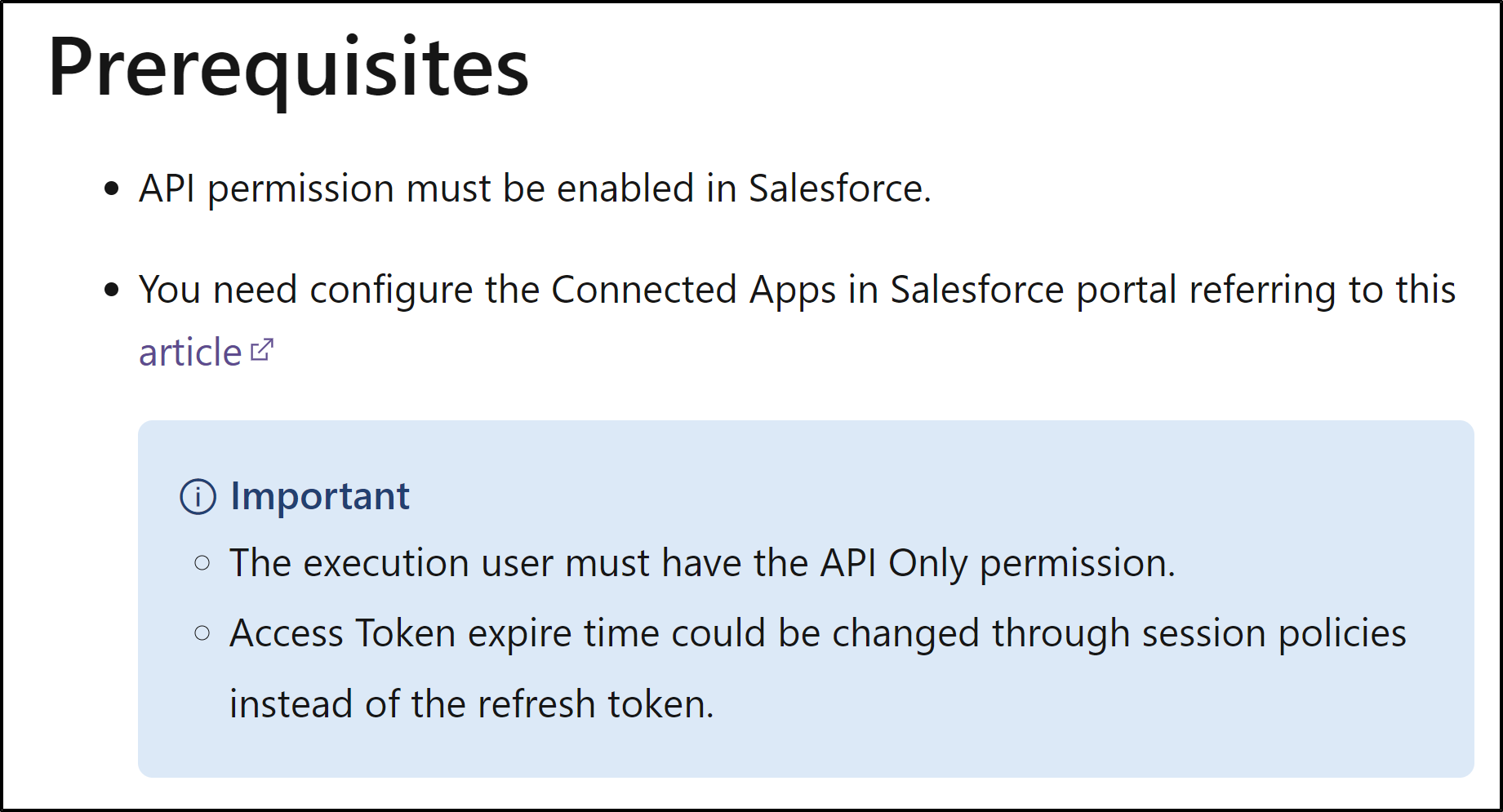Click the words "Connected Apps" in second bullet
1503x812 pixels.
[694, 291]
